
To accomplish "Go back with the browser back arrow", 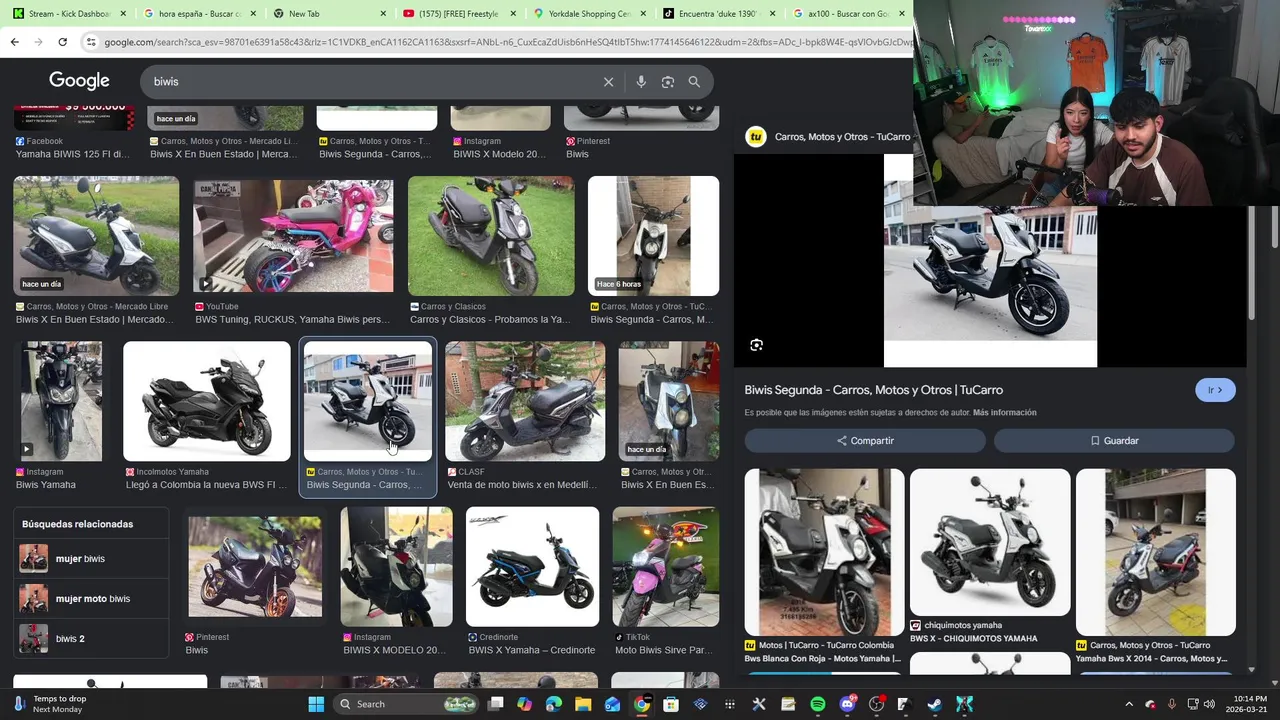I will pos(14,42).
